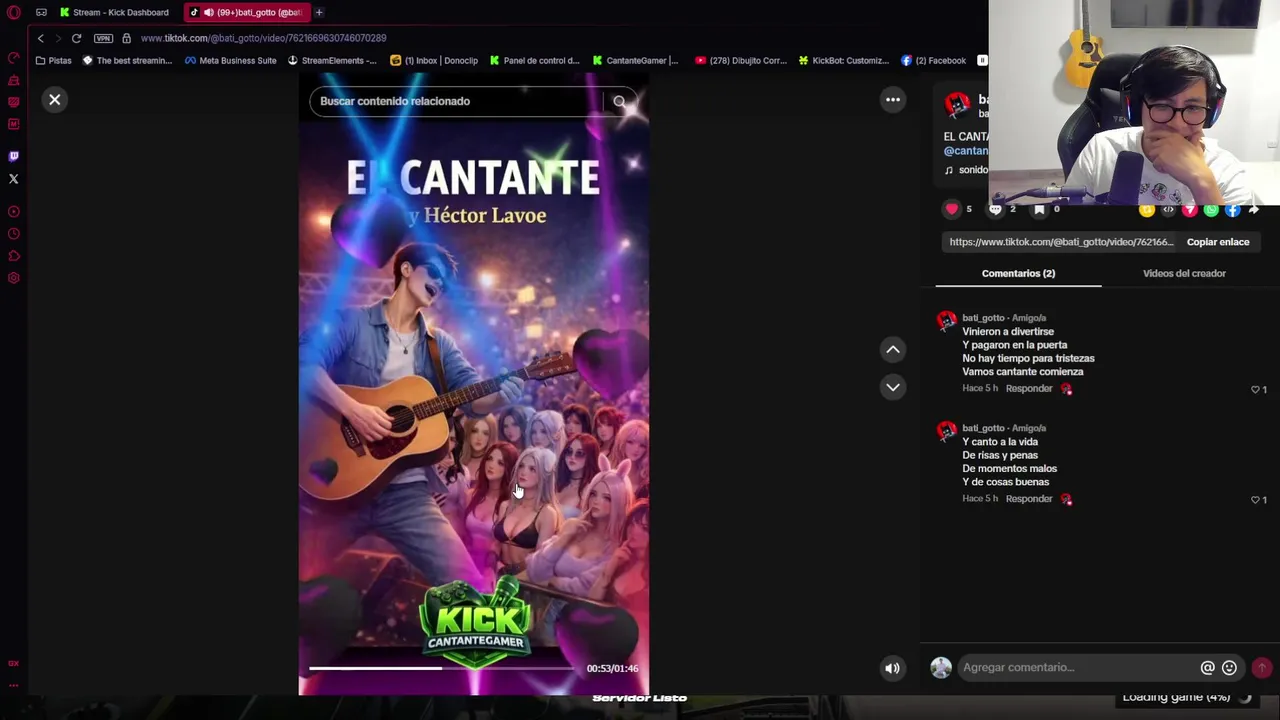Click the video link URL text box
This screenshot has height=720, width=1280.
click(1060, 242)
